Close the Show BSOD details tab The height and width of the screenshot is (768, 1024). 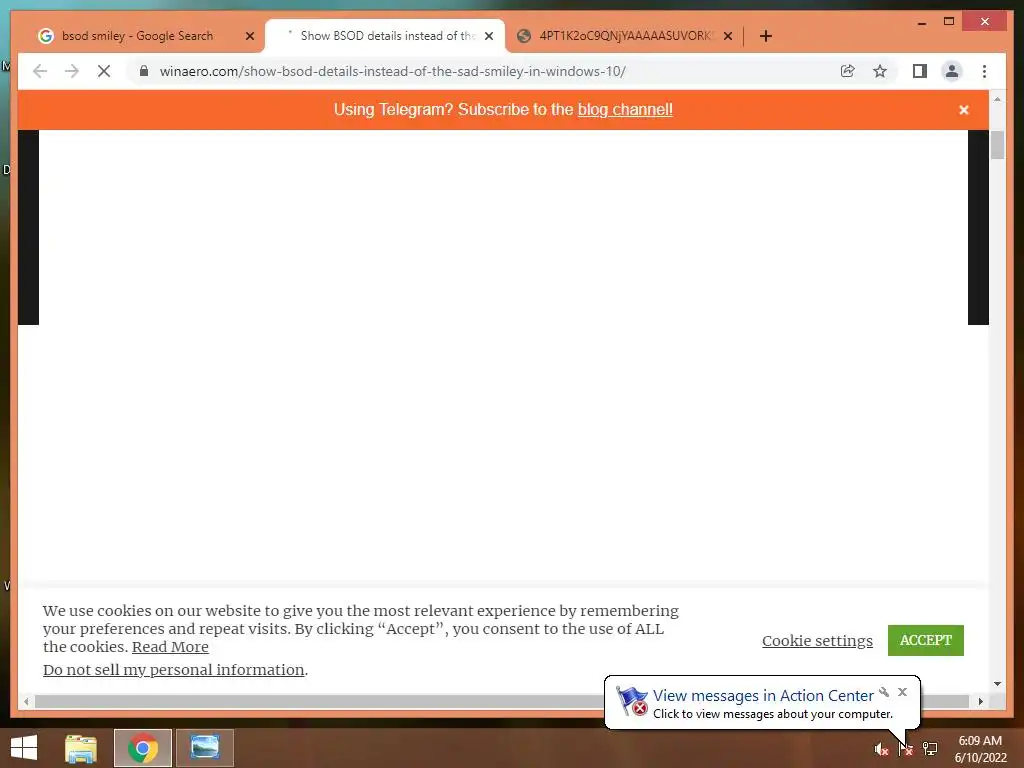coord(488,36)
